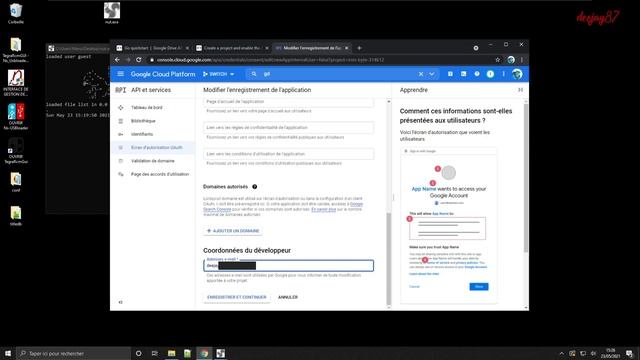Close the Create a project tab
The height and width of the screenshot is (360, 640).
pyautogui.click(x=267, y=48)
